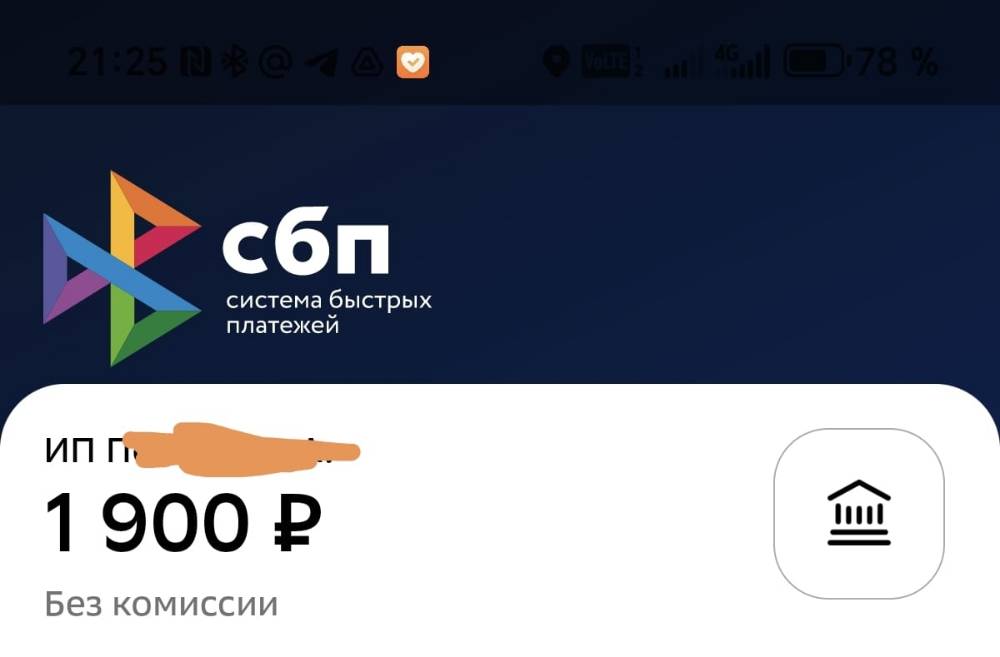Click the 'Без комиссии' label
Viewport: 1000px width, 657px height.
pos(161,603)
